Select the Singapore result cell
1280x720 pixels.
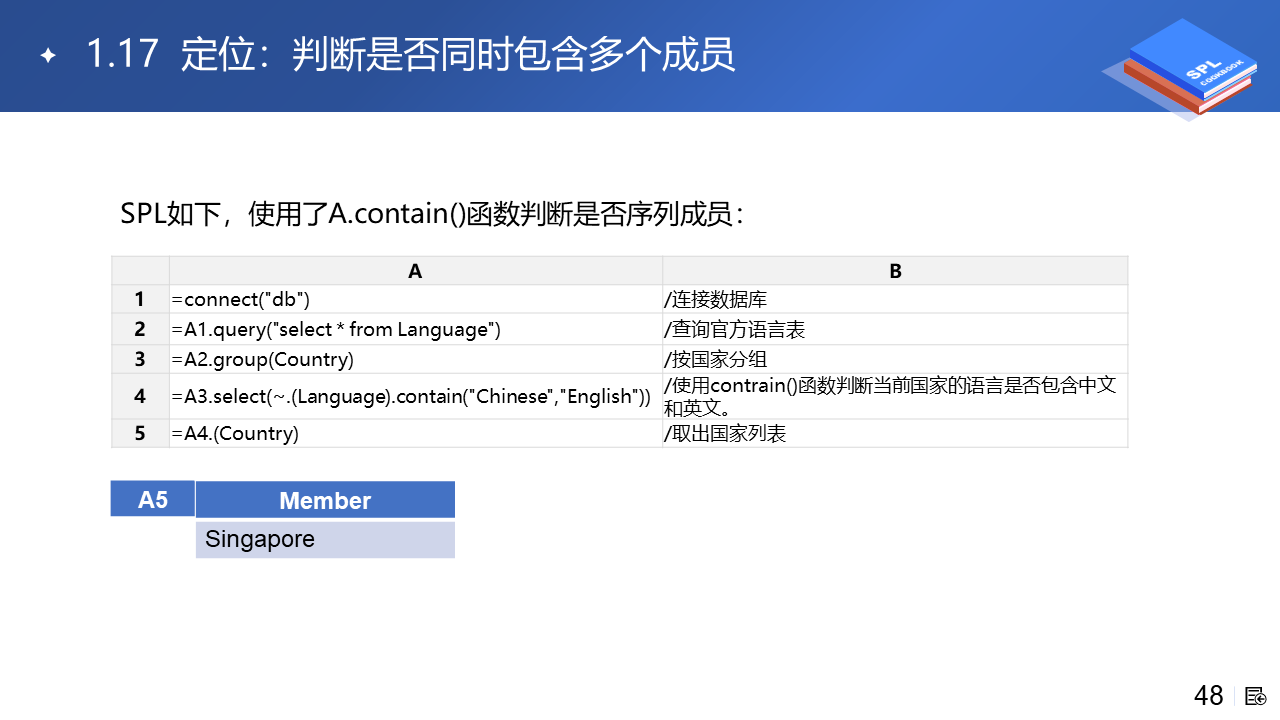pyautogui.click(x=325, y=539)
